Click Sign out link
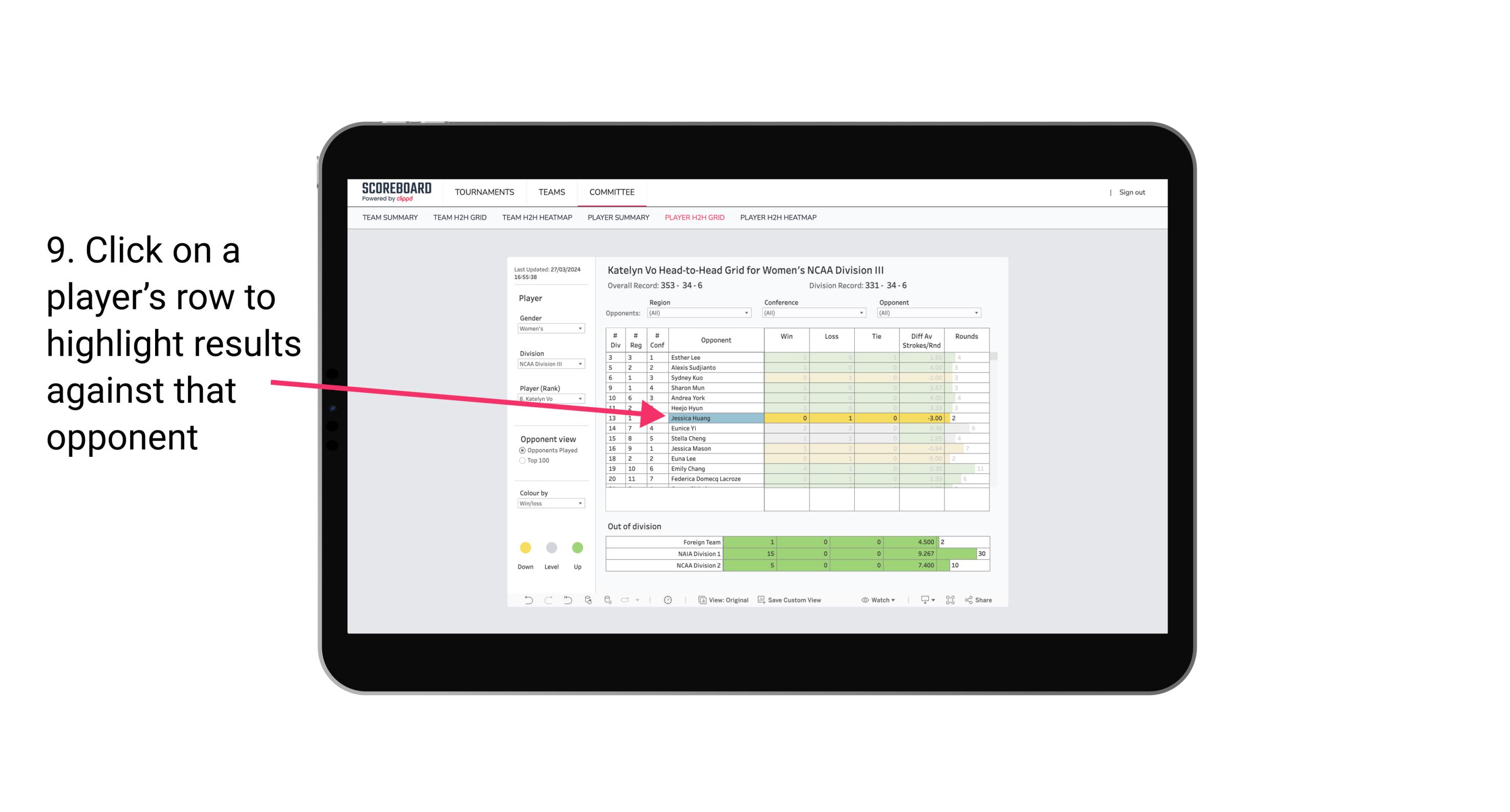The width and height of the screenshot is (1510, 812). click(x=1131, y=193)
